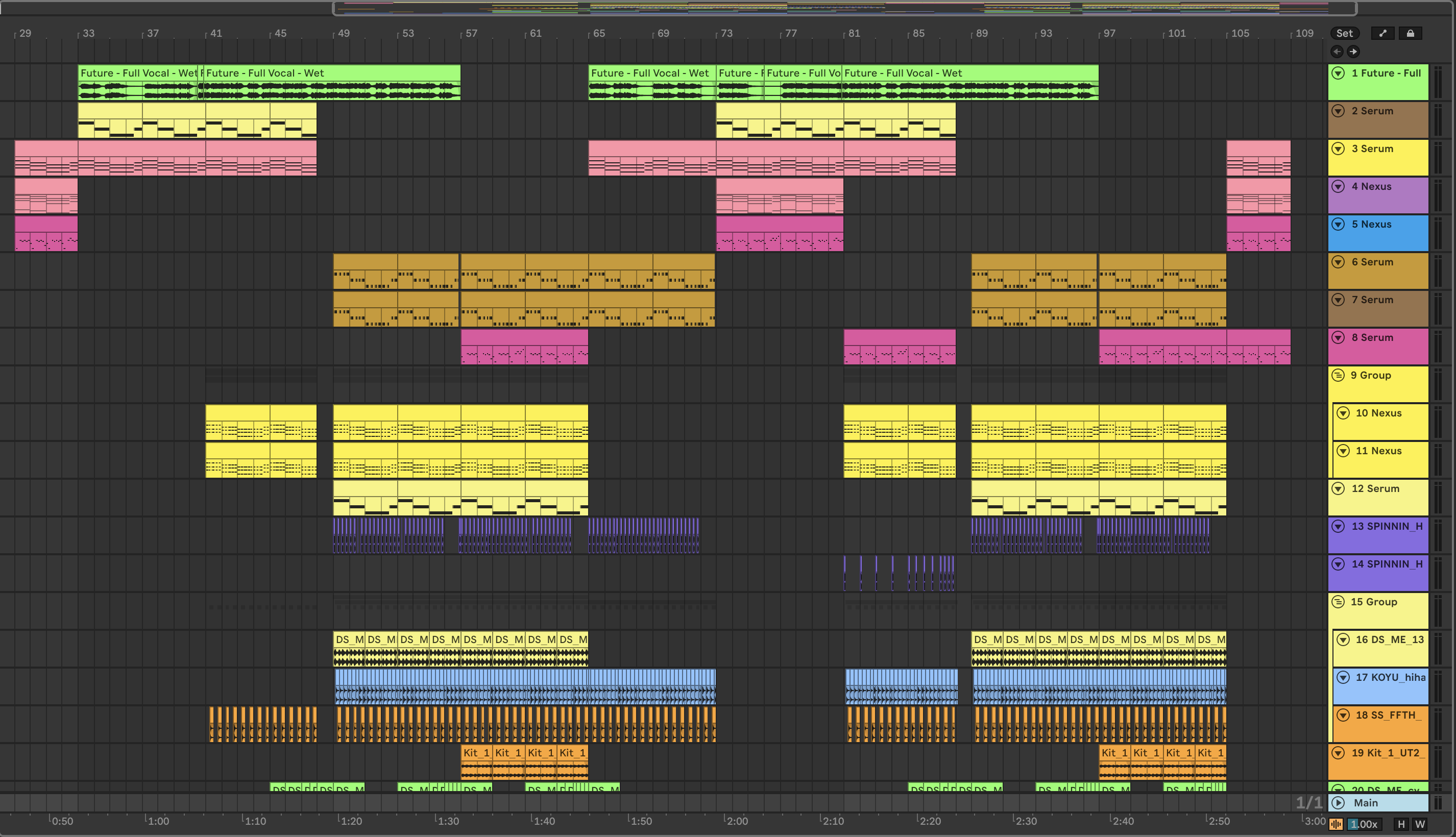Image resolution: width=1456 pixels, height=837 pixels.
Task: Unfold the Main track arrow
Action: point(1338,802)
